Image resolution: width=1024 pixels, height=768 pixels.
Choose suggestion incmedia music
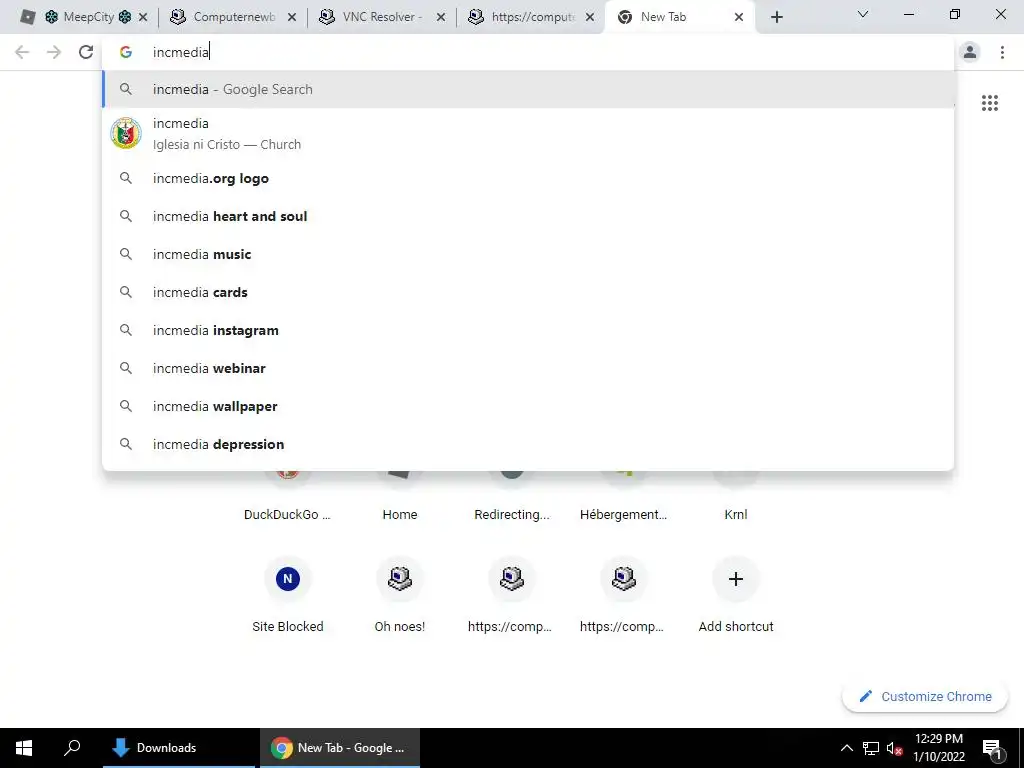528,254
